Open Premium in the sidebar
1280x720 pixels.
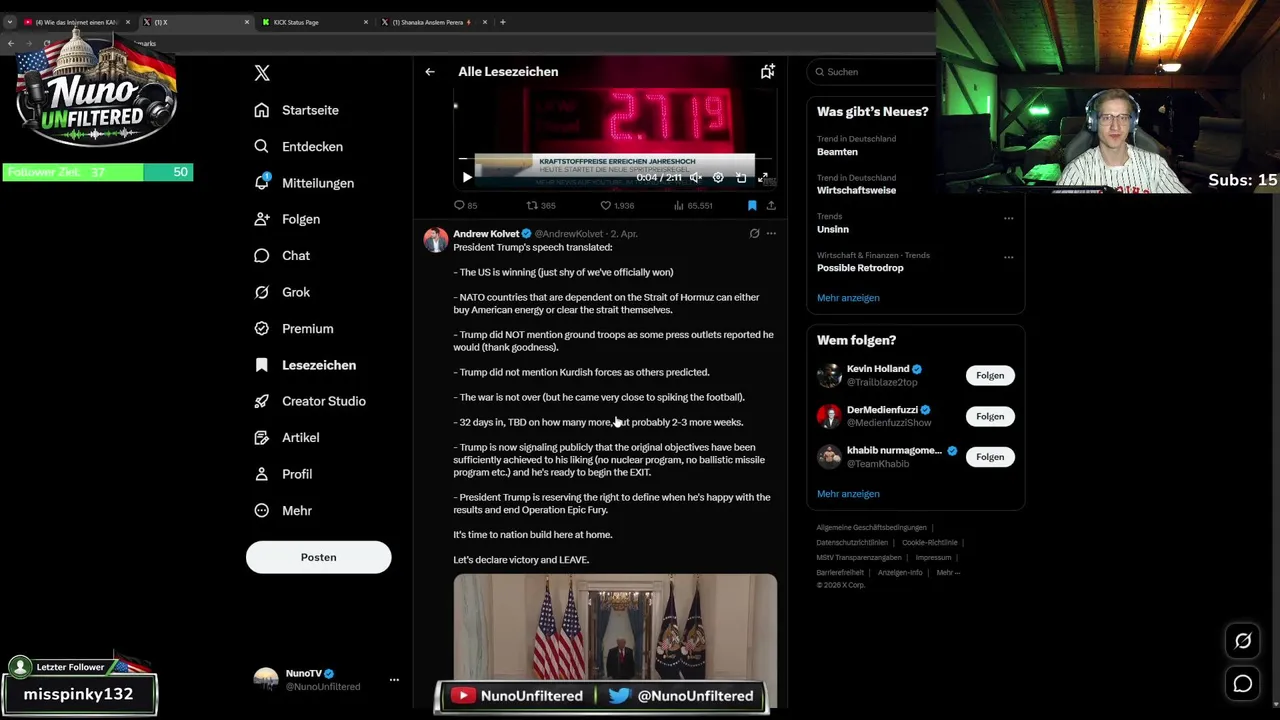pyautogui.click(x=294, y=328)
